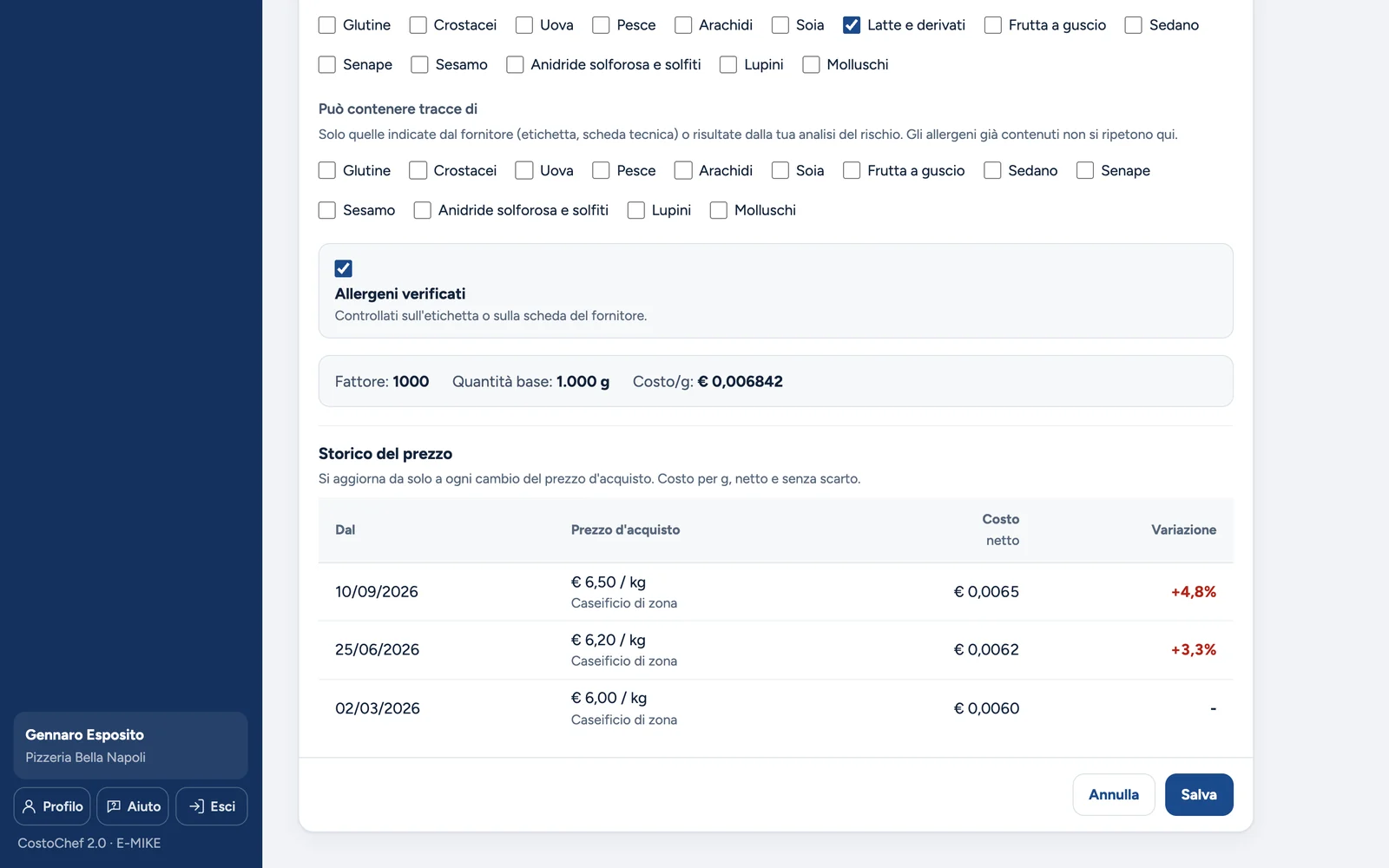Log out with the Esci button
Screen dimensions: 1389x868
(x=212, y=806)
